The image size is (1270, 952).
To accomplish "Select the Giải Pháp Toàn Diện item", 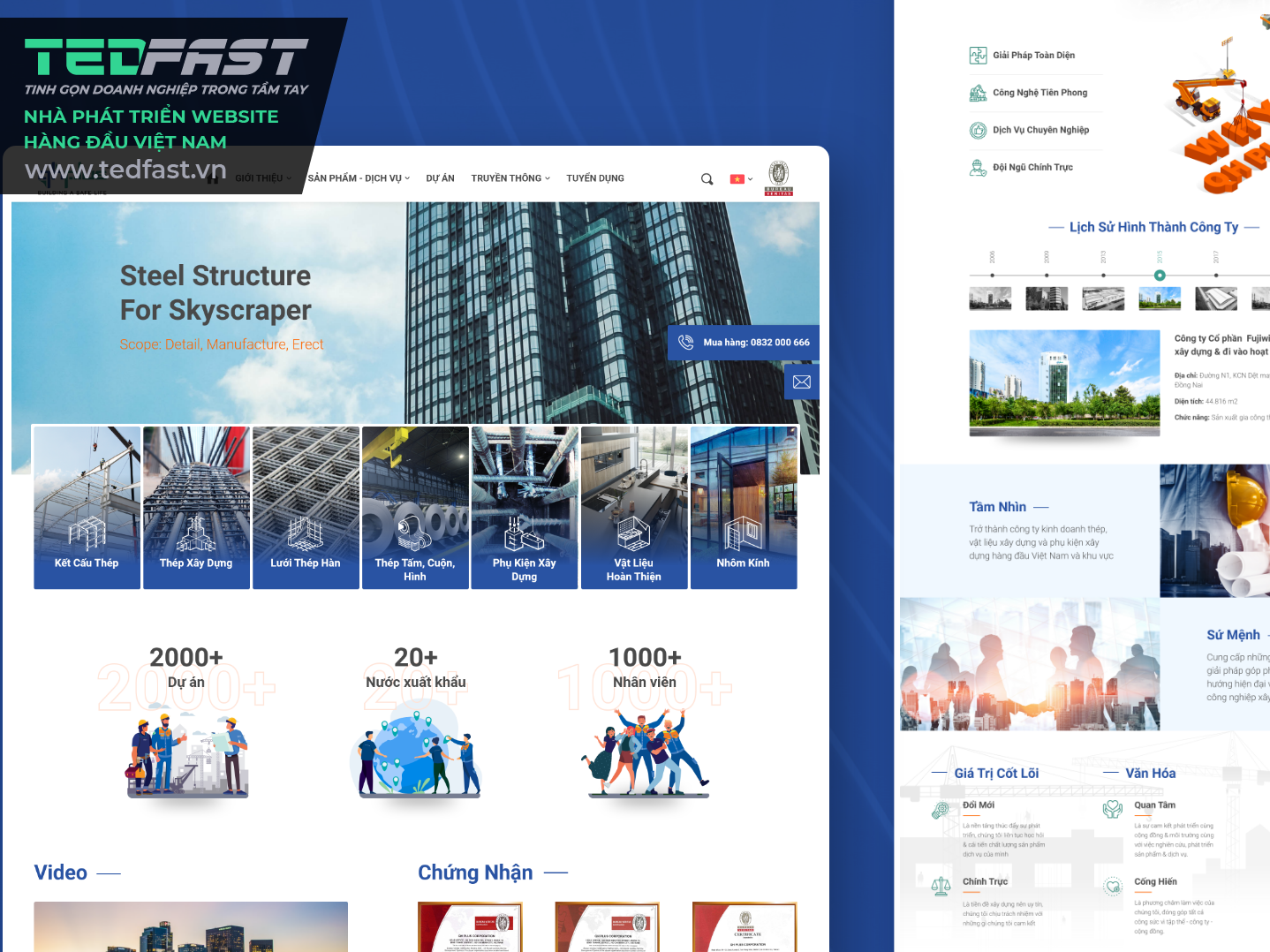I will point(1034,55).
